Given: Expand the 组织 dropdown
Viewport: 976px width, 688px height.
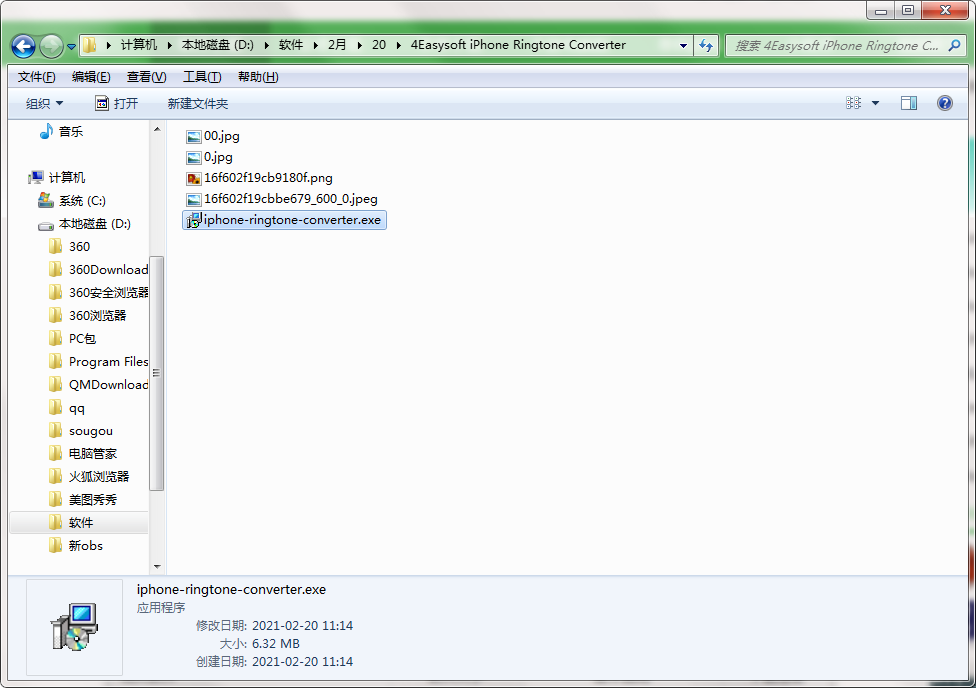Looking at the screenshot, I should (x=44, y=103).
